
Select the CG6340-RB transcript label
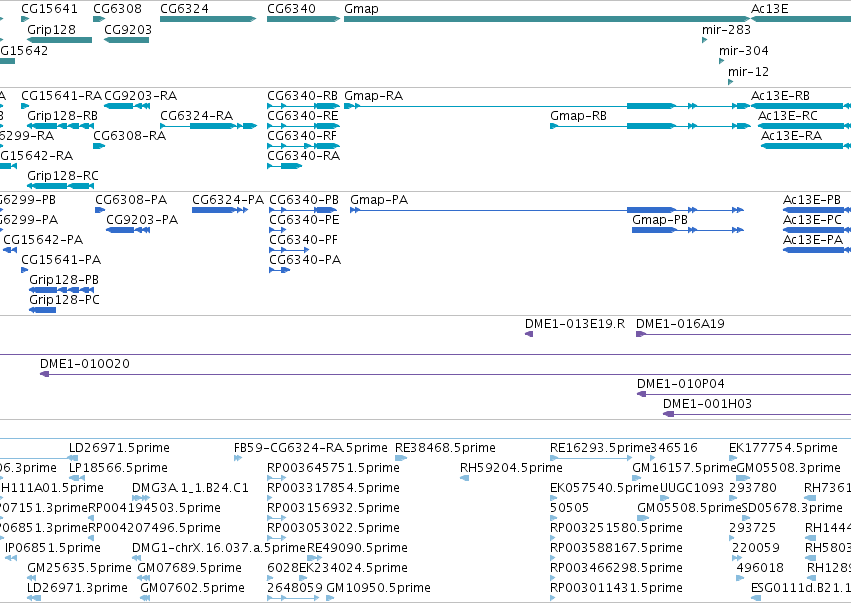coord(302,96)
